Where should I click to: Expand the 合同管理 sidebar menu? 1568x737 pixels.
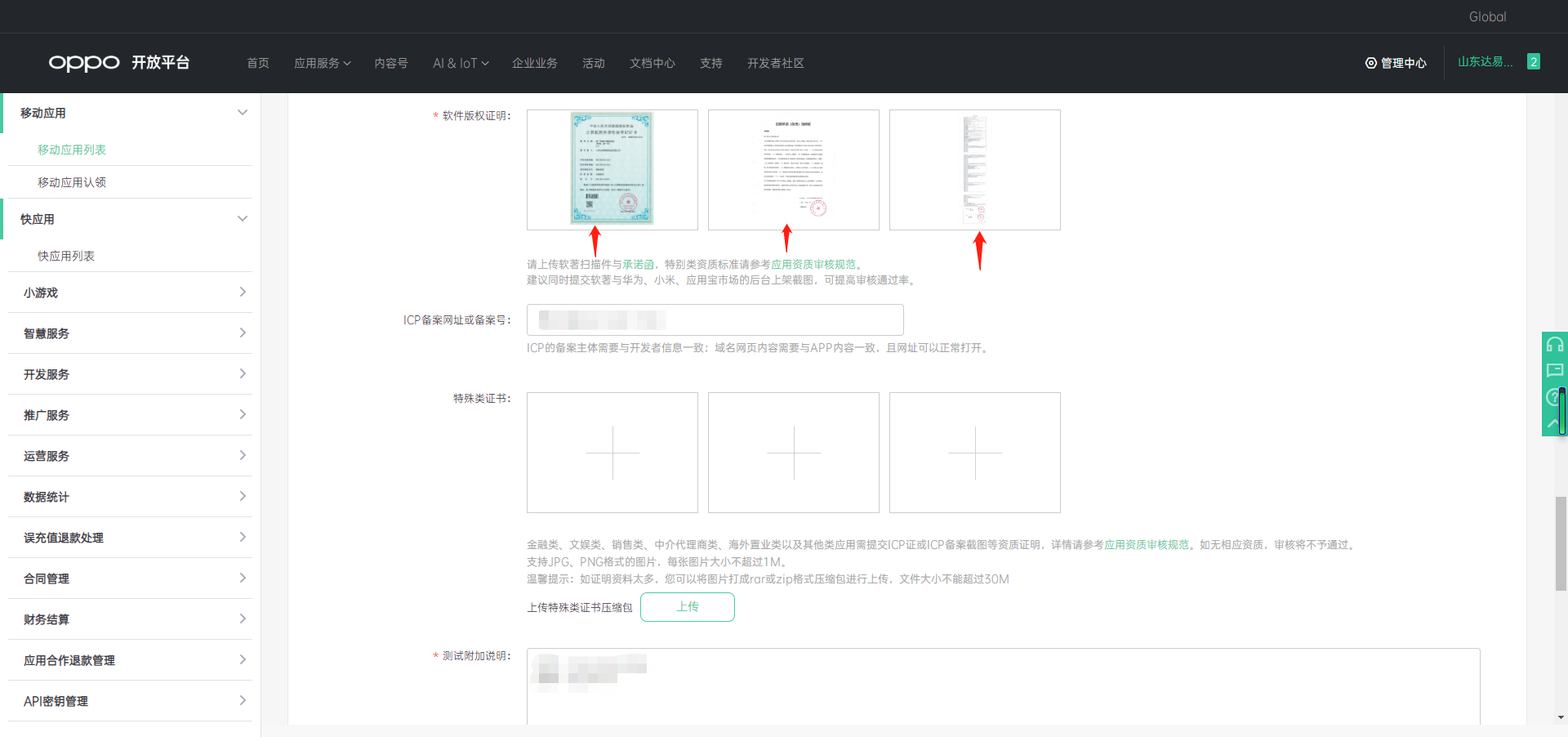tap(131, 578)
